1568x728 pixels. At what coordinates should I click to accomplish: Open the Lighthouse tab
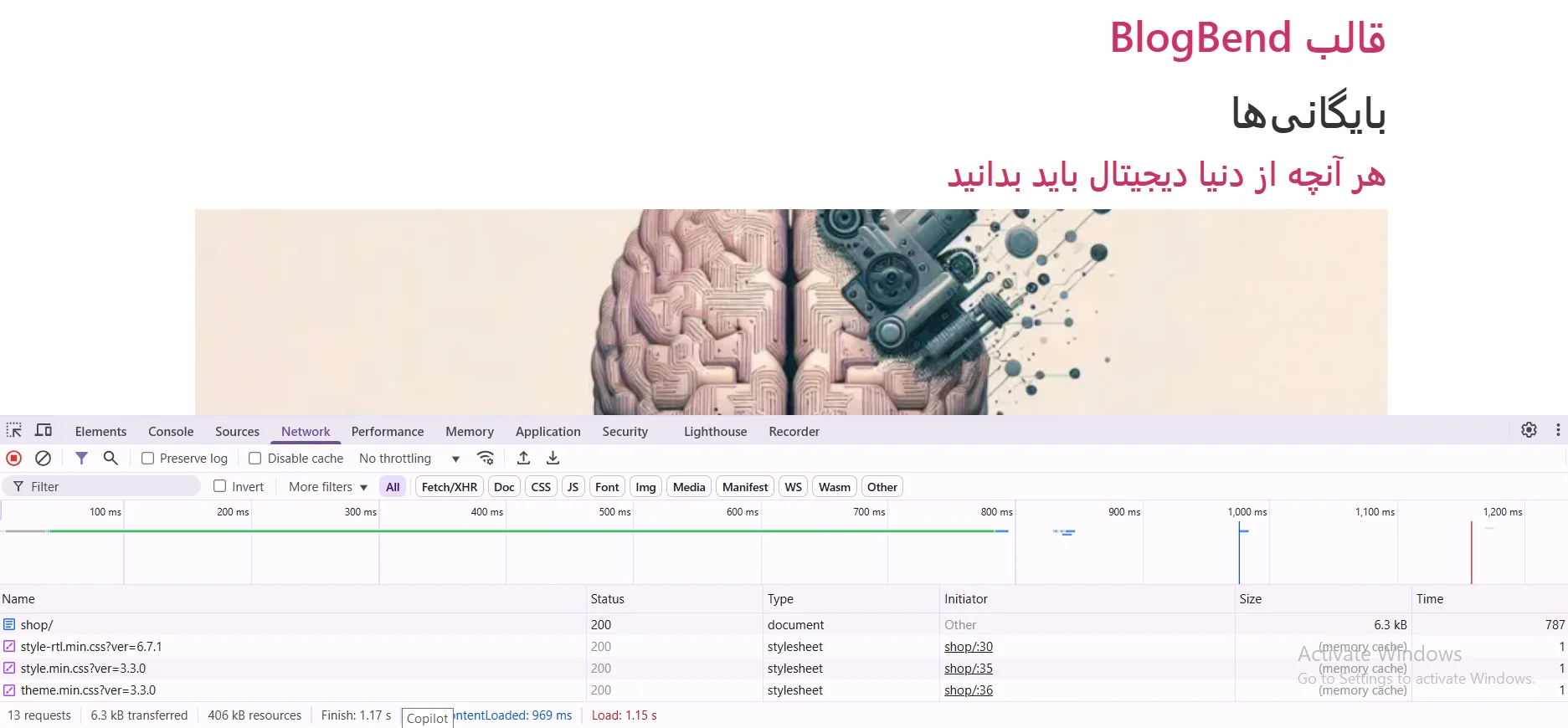tap(715, 432)
